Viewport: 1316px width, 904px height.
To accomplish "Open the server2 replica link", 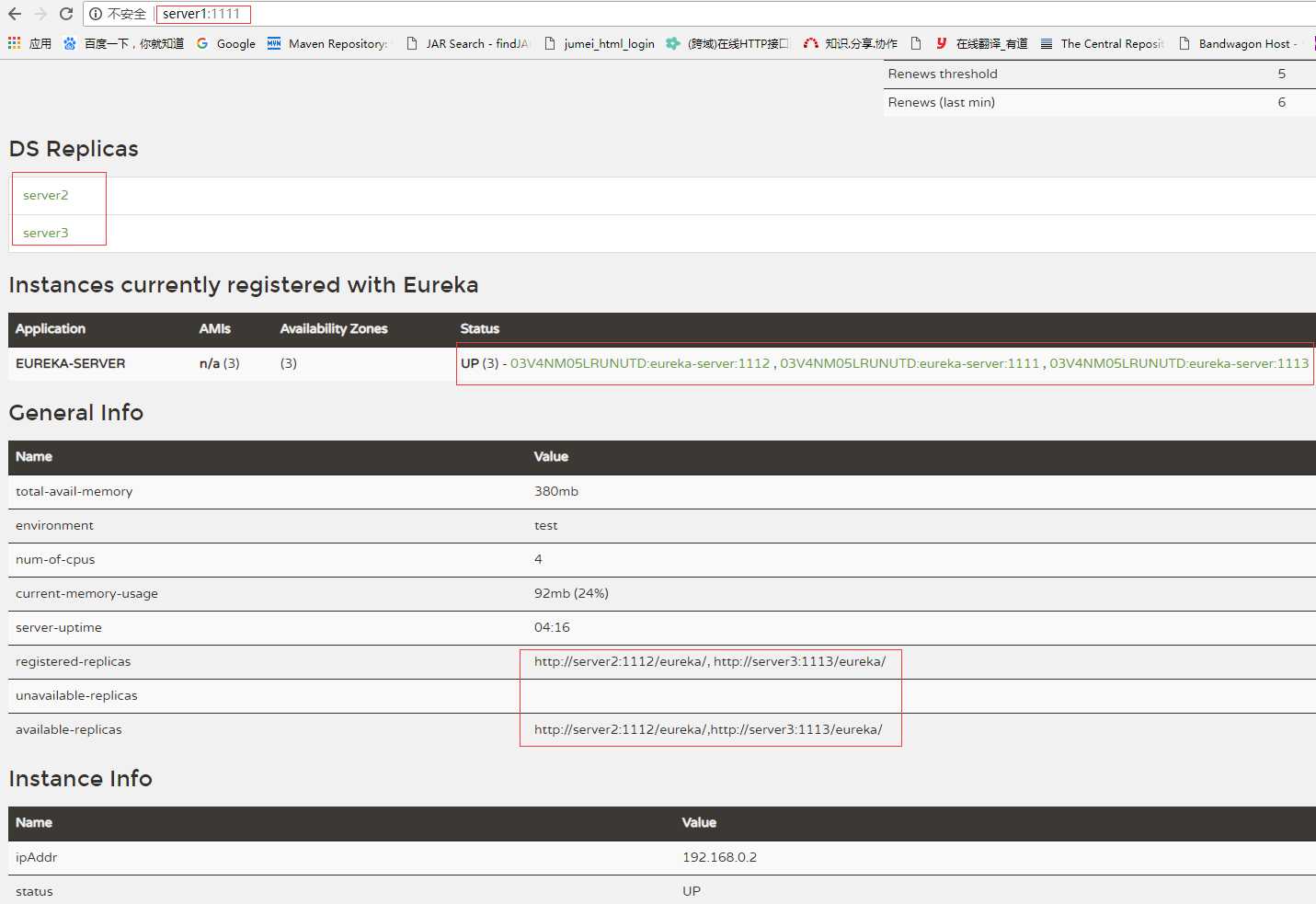I will click(x=46, y=195).
